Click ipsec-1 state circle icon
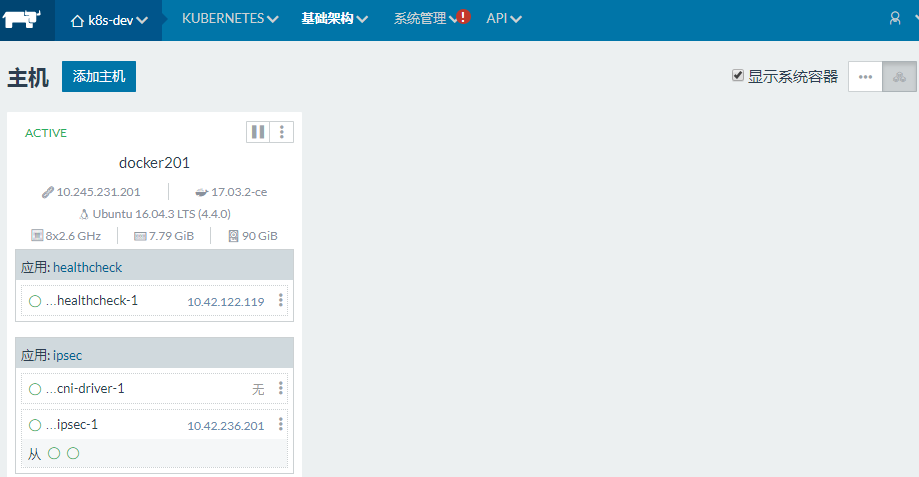The width and height of the screenshot is (919, 477). pos(35,425)
